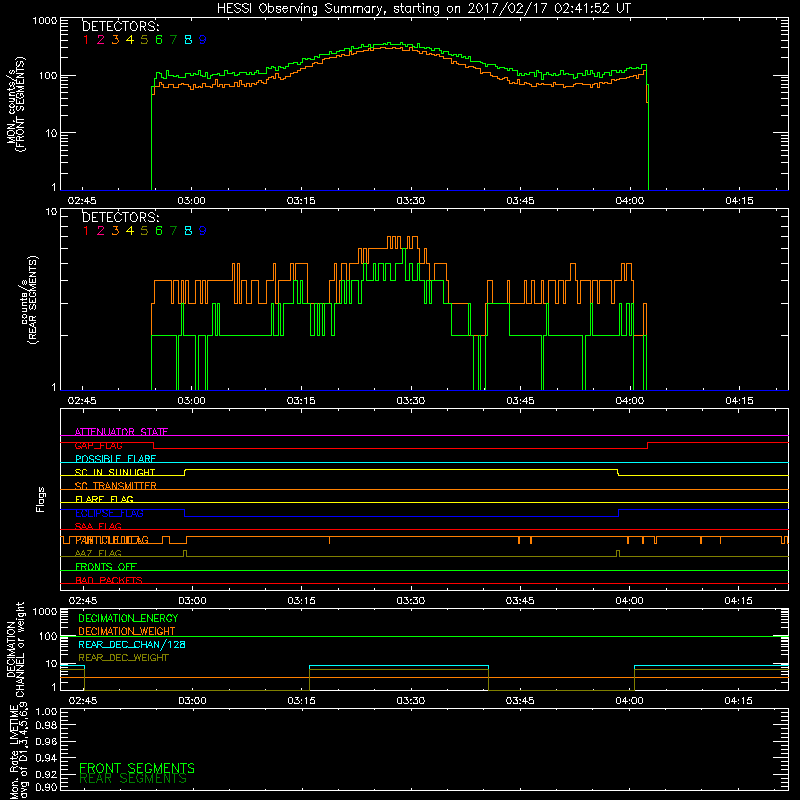
Task: Click the 1000 y-axis value of the front segments plot
Action: [x=45, y=21]
